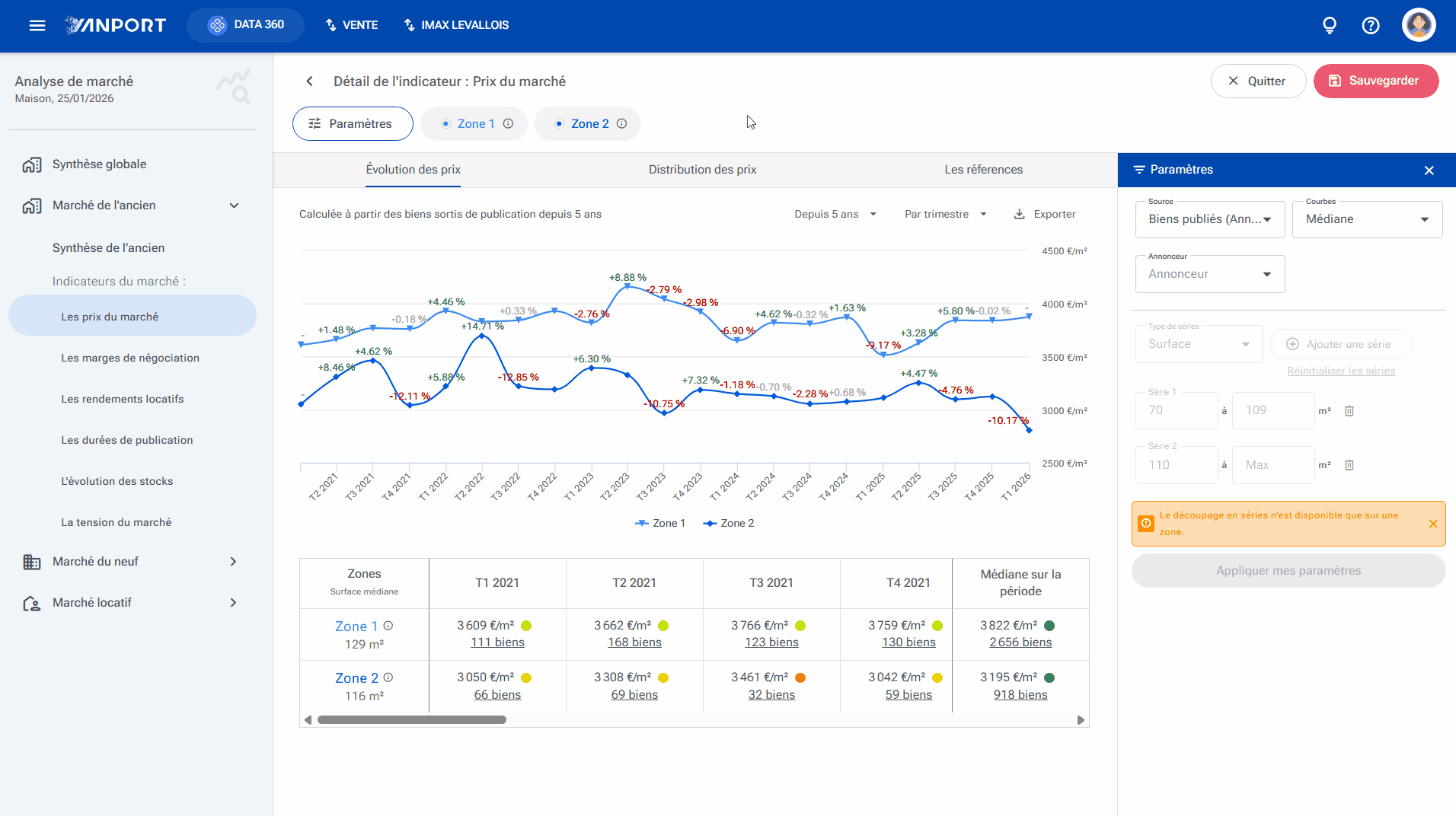This screenshot has height=816, width=1456.
Task: Click the table's horizontal scrollbar thumb
Action: coord(412,720)
